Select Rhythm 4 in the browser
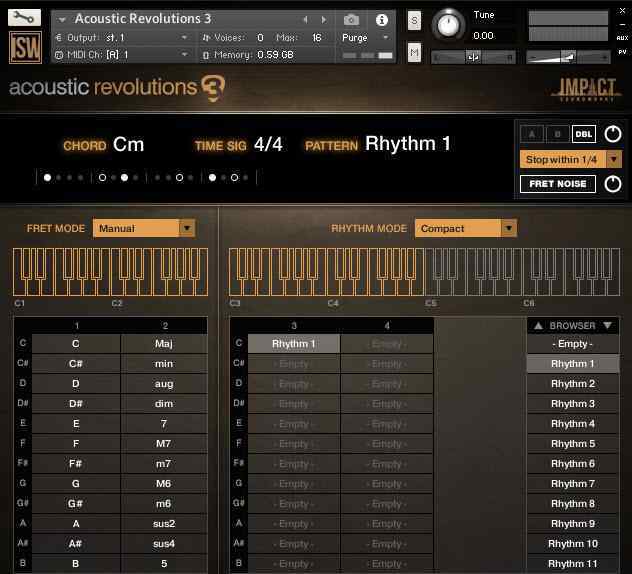 pos(573,424)
